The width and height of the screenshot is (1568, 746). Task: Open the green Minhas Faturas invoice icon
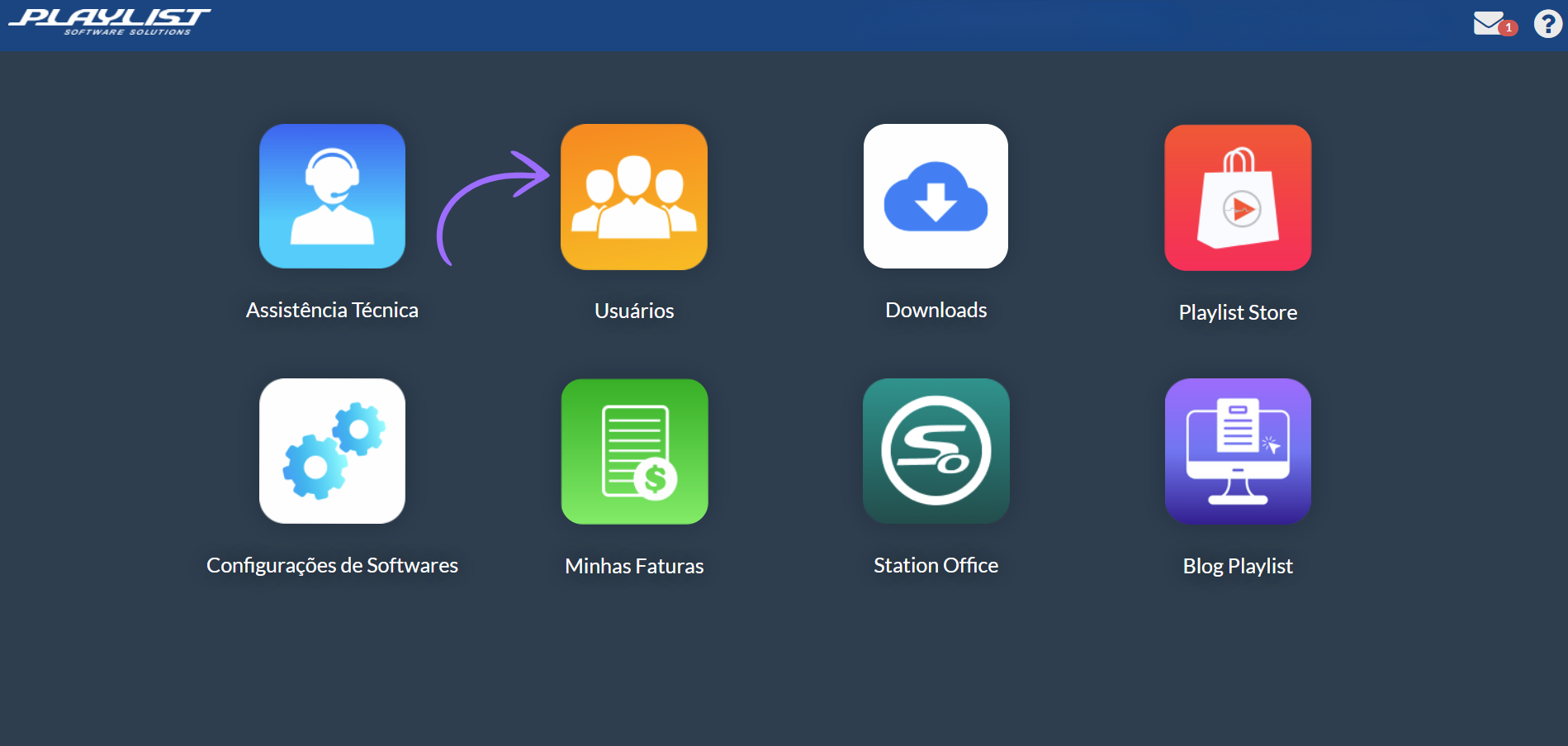pos(634,452)
